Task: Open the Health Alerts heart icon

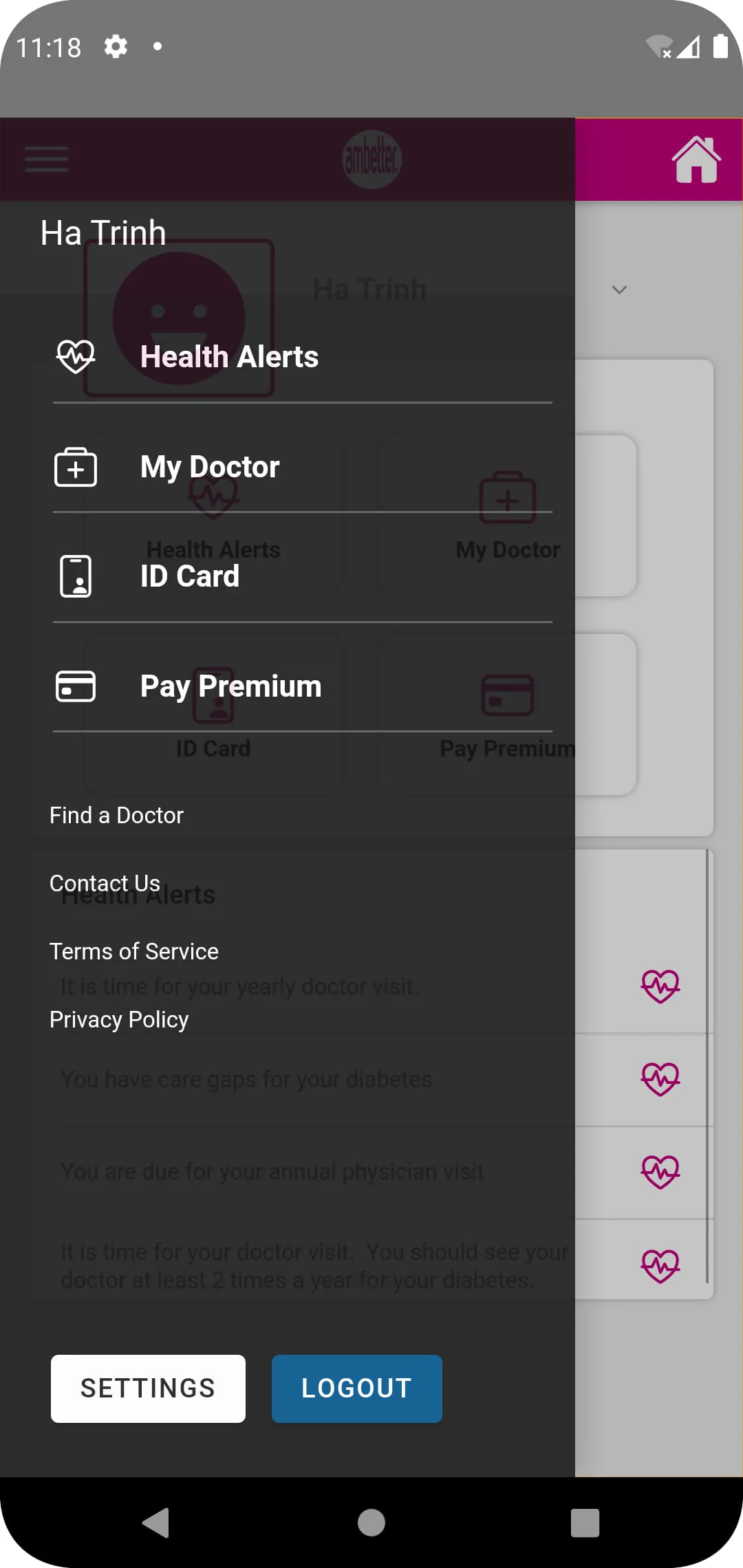Action: (76, 356)
